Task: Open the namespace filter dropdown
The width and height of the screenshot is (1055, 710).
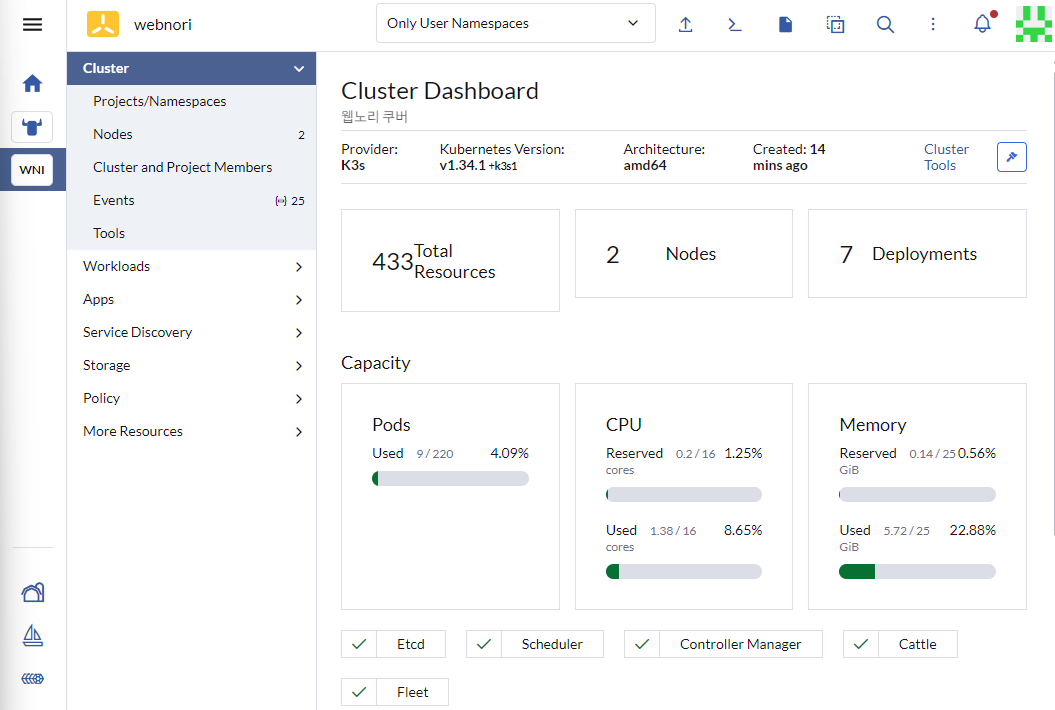Action: click(x=515, y=23)
